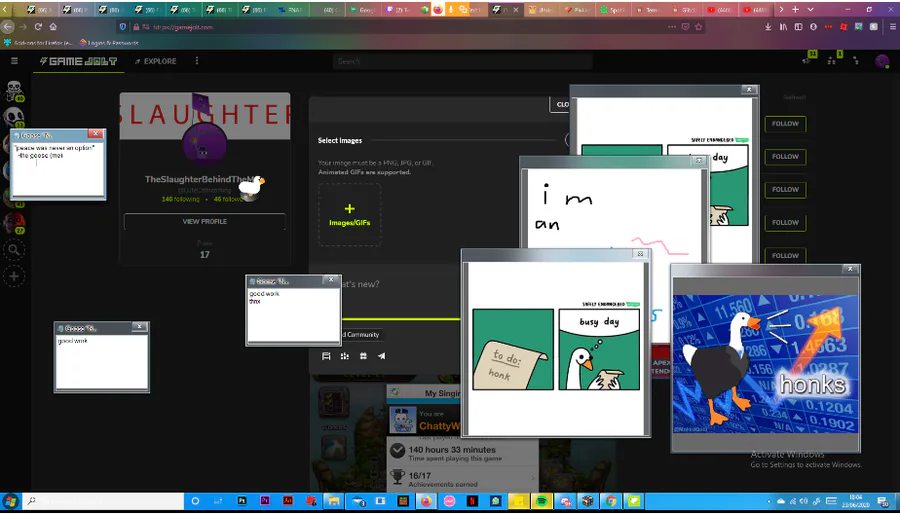Click the profile avatar of TheSlaughterBehindTheMask
The height and width of the screenshot is (514, 900).
click(204, 144)
